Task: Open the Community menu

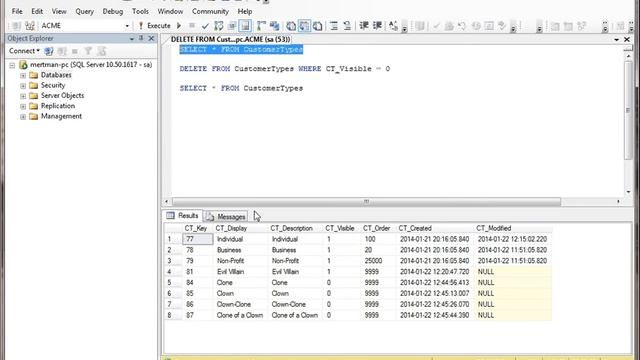Action: (x=210, y=11)
